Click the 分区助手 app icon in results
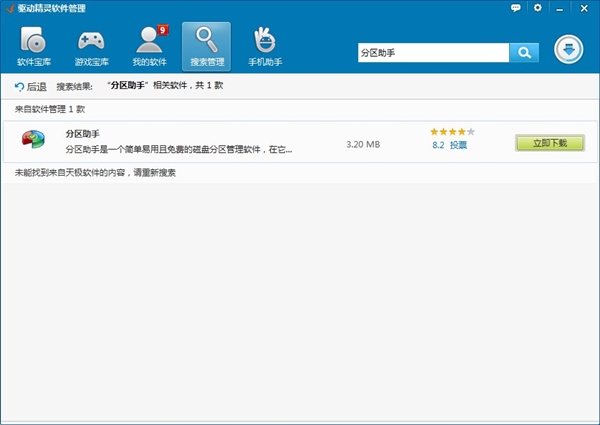Screen dimensions: 600x425 (x=33, y=139)
